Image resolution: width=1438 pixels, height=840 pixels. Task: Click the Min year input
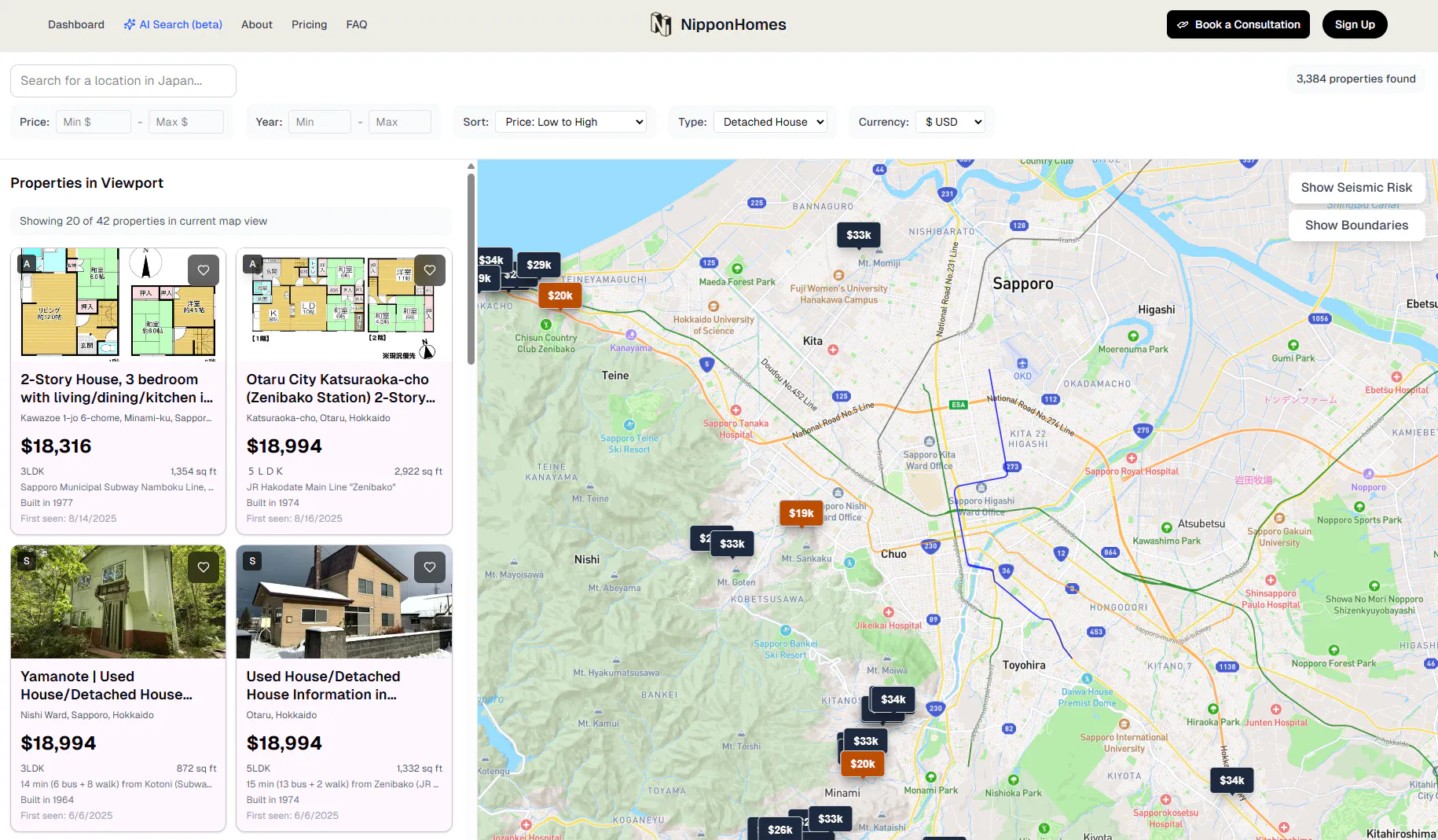tap(320, 122)
